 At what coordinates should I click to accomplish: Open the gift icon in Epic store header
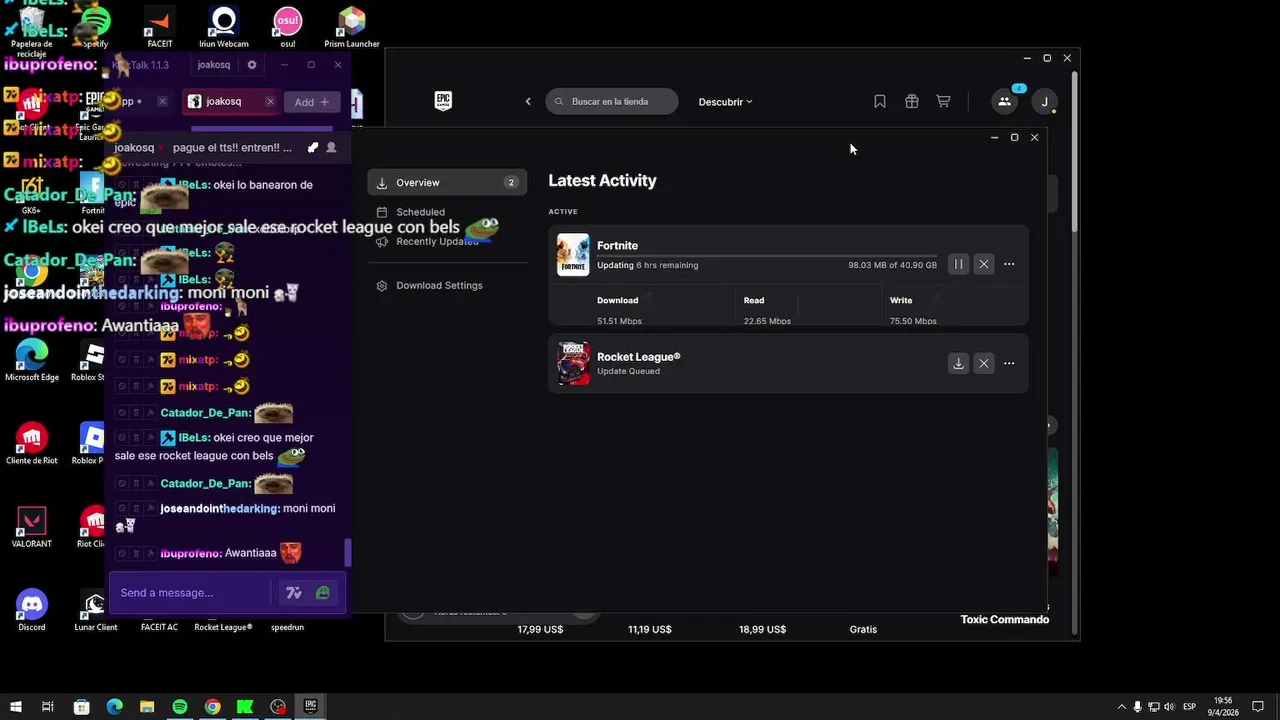(x=912, y=101)
